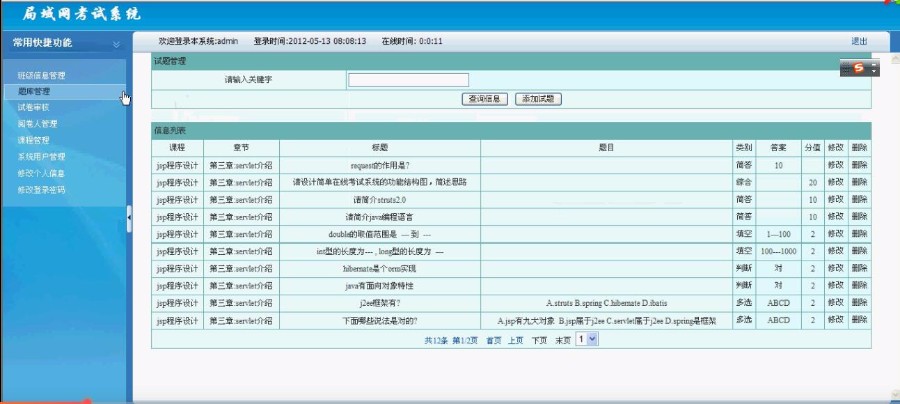This screenshot has width=900, height=404.
Task: Go to 试卷审核 in the sidebar
Action: pyautogui.click(x=33, y=107)
